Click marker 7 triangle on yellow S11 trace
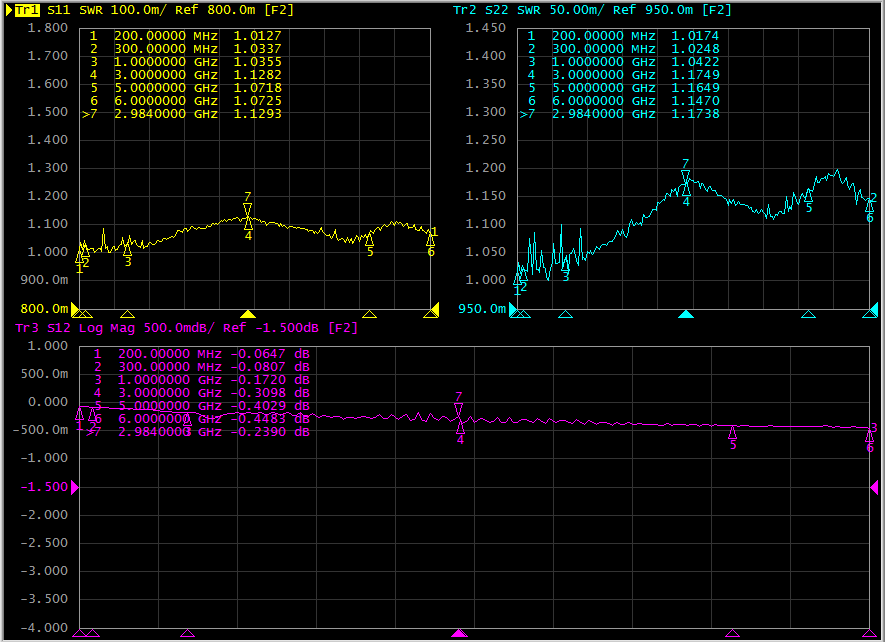The height and width of the screenshot is (642, 885). point(247,209)
